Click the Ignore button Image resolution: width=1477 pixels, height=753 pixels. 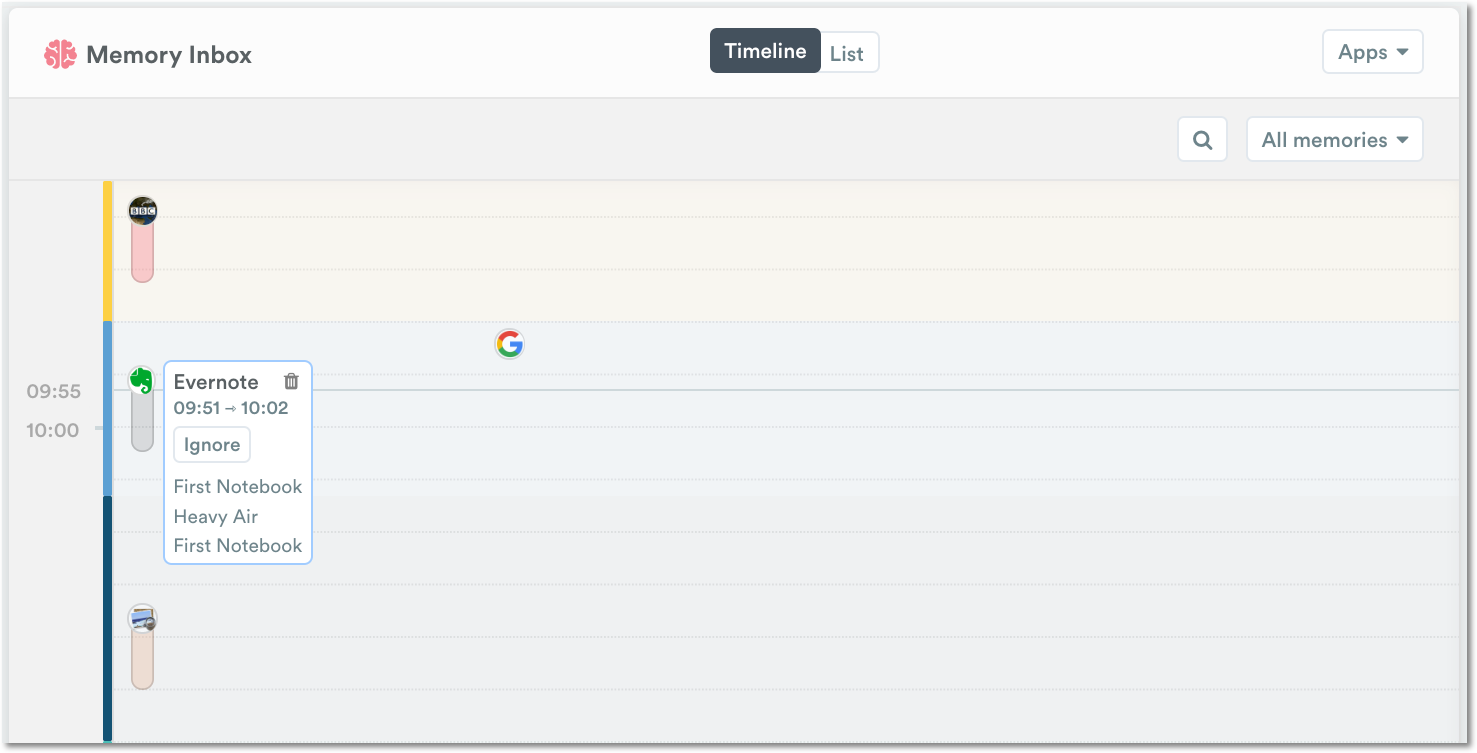pyautogui.click(x=212, y=445)
